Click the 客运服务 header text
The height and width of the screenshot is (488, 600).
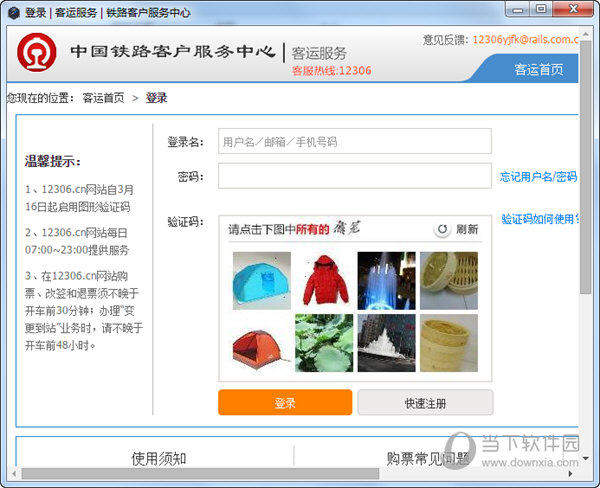319,53
